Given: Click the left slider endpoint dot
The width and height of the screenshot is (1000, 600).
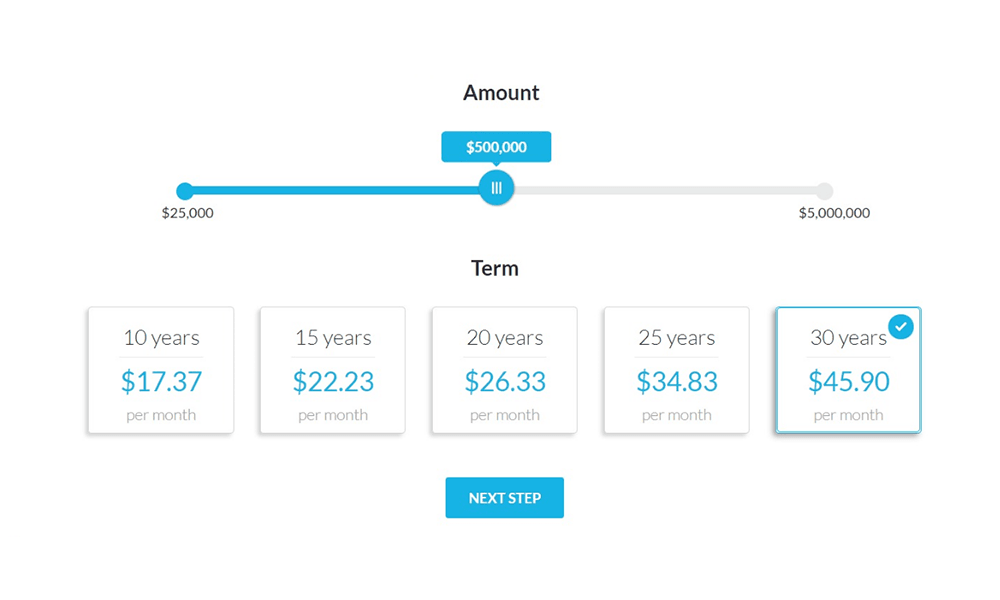Looking at the screenshot, I should pyautogui.click(x=186, y=191).
